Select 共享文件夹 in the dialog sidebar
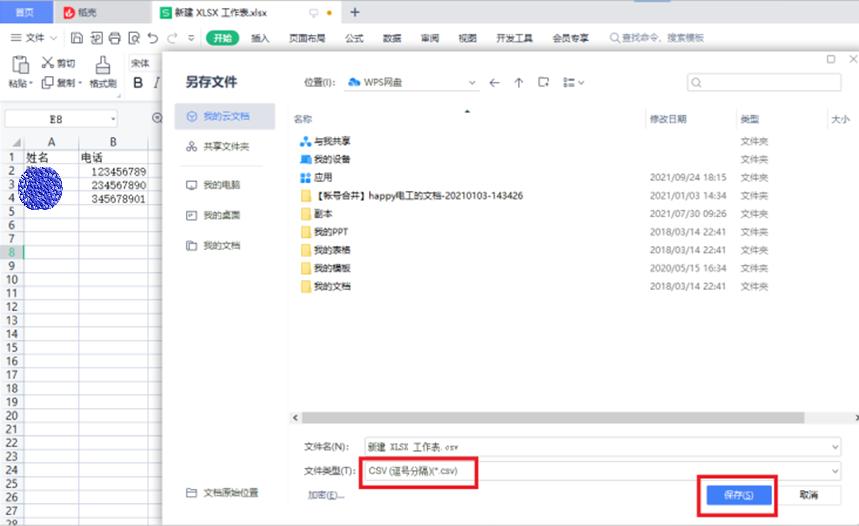 pos(225,146)
